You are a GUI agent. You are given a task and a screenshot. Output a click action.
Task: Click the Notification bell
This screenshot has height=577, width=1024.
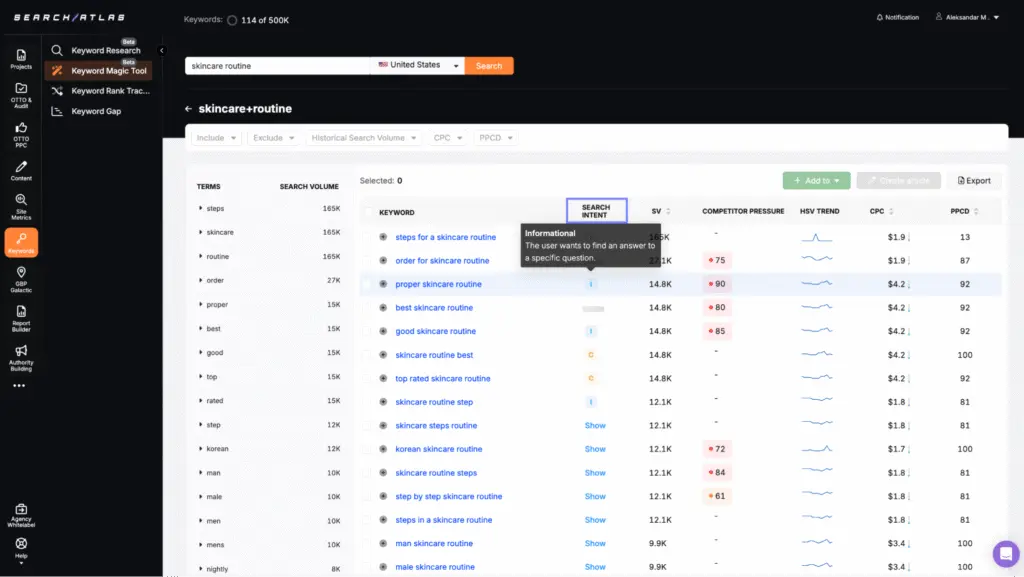point(897,18)
